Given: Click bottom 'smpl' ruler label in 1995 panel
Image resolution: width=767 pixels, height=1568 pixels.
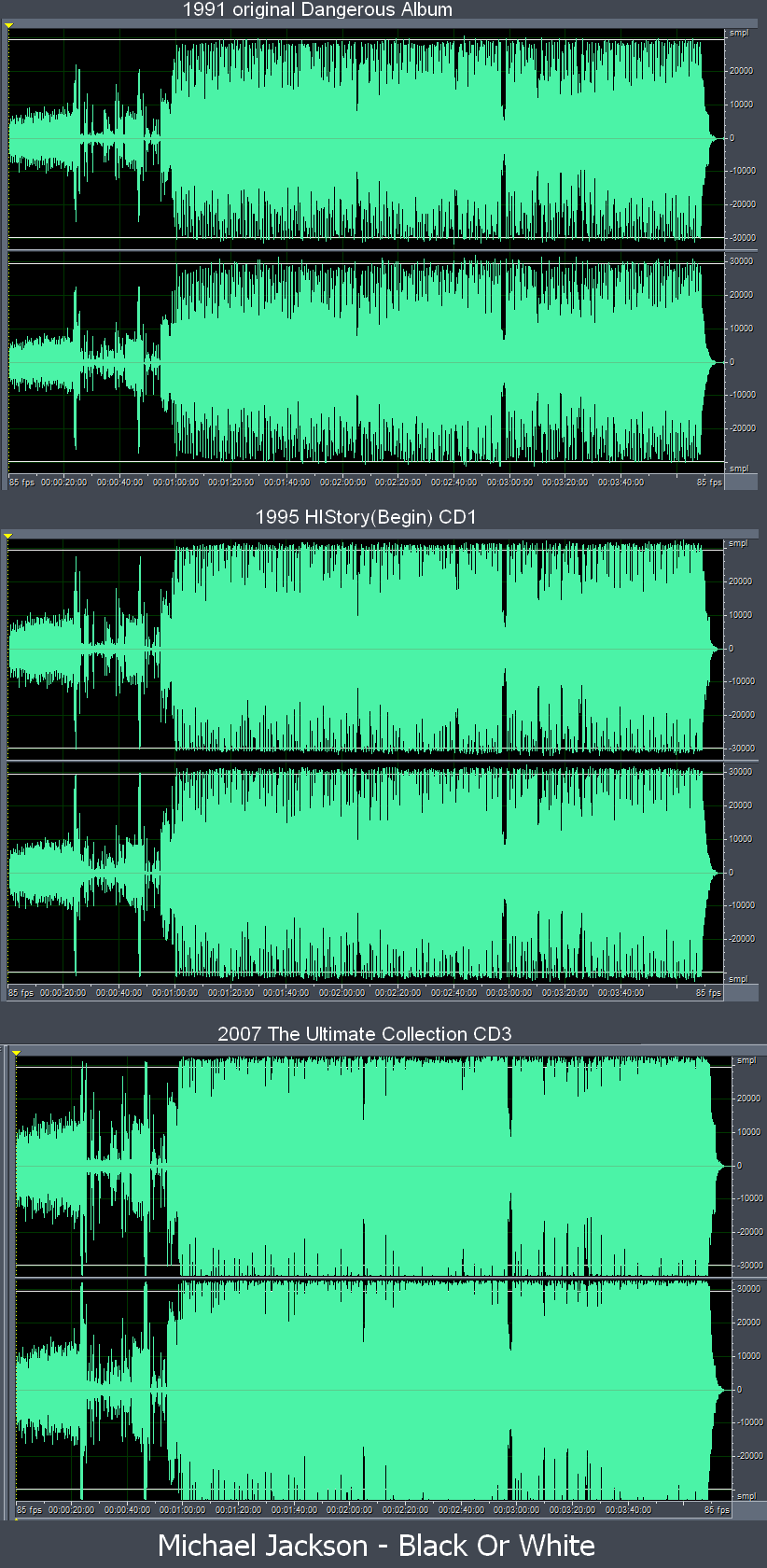Looking at the screenshot, I should pyautogui.click(x=738, y=979).
